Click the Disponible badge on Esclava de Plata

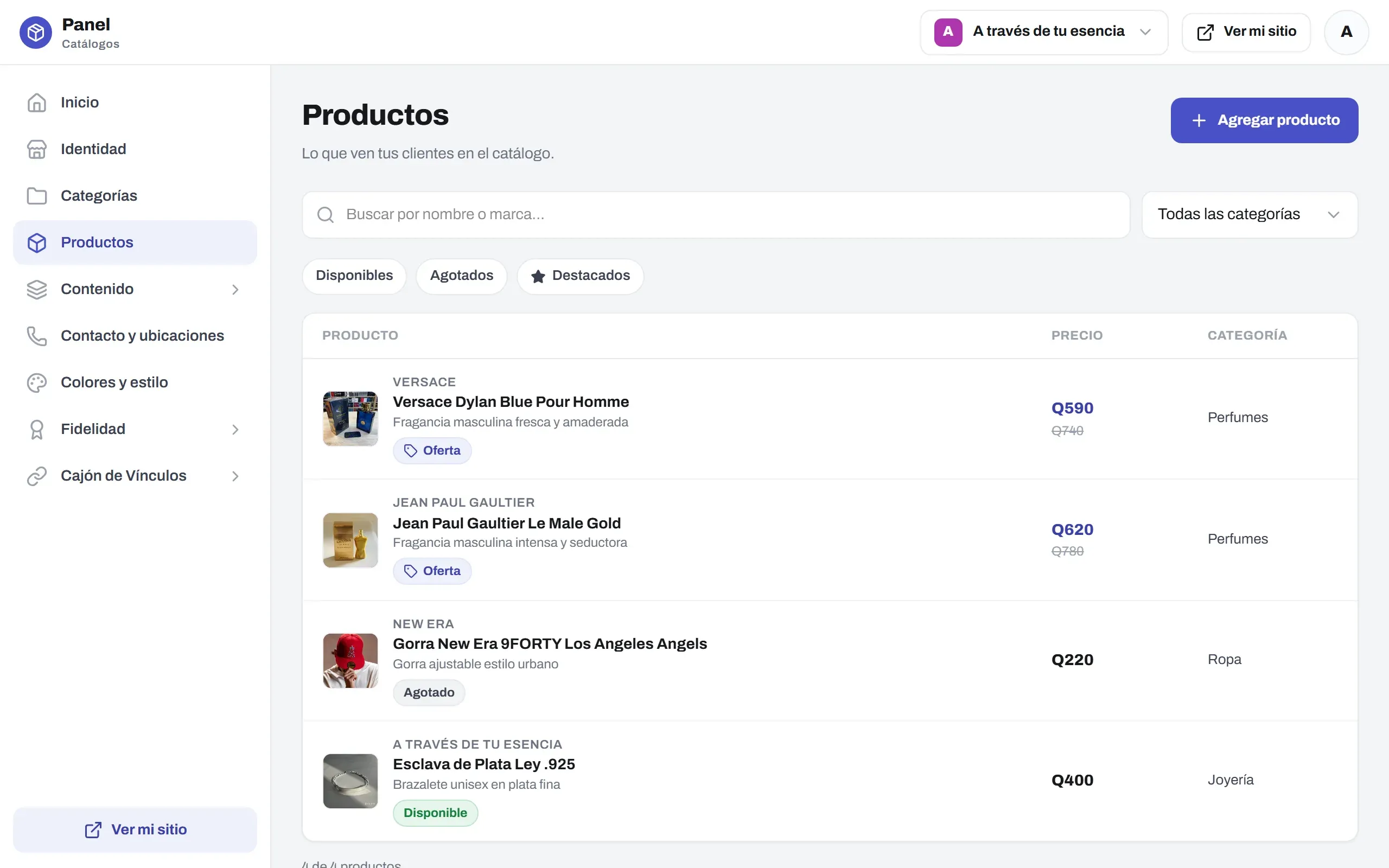[x=435, y=813]
